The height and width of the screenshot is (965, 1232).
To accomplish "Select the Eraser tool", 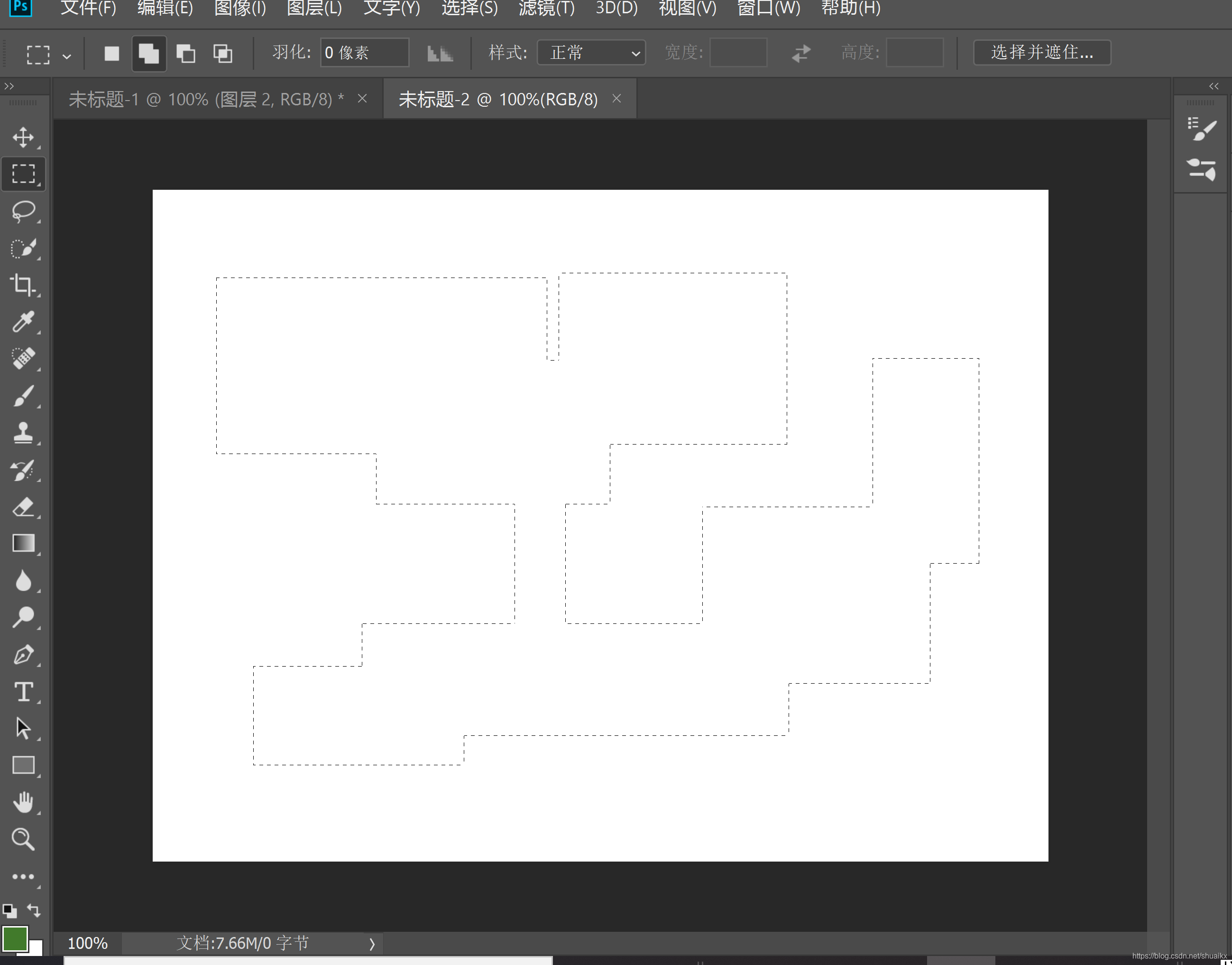I will point(23,507).
